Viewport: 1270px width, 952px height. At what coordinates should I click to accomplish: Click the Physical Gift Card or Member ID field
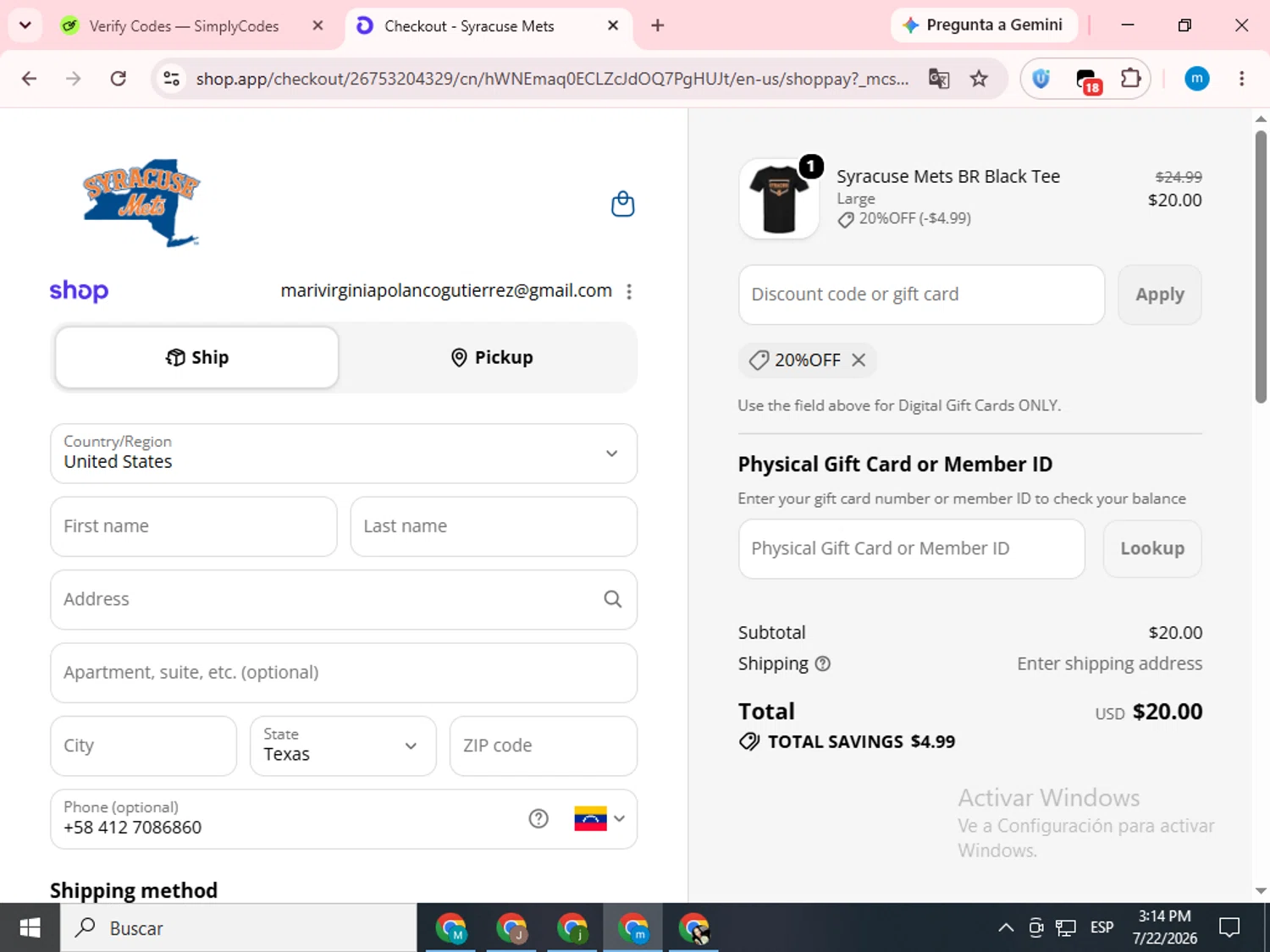pos(912,548)
